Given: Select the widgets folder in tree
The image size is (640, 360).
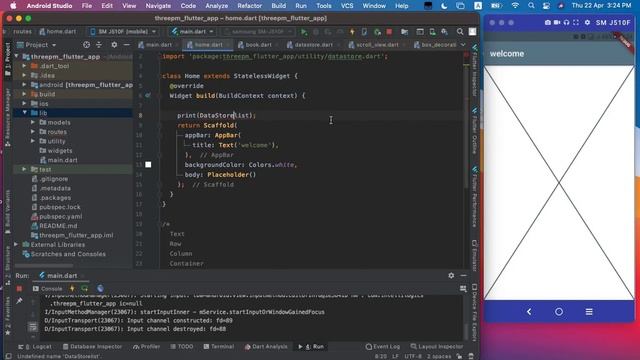Looking at the screenshot, I should (60, 151).
